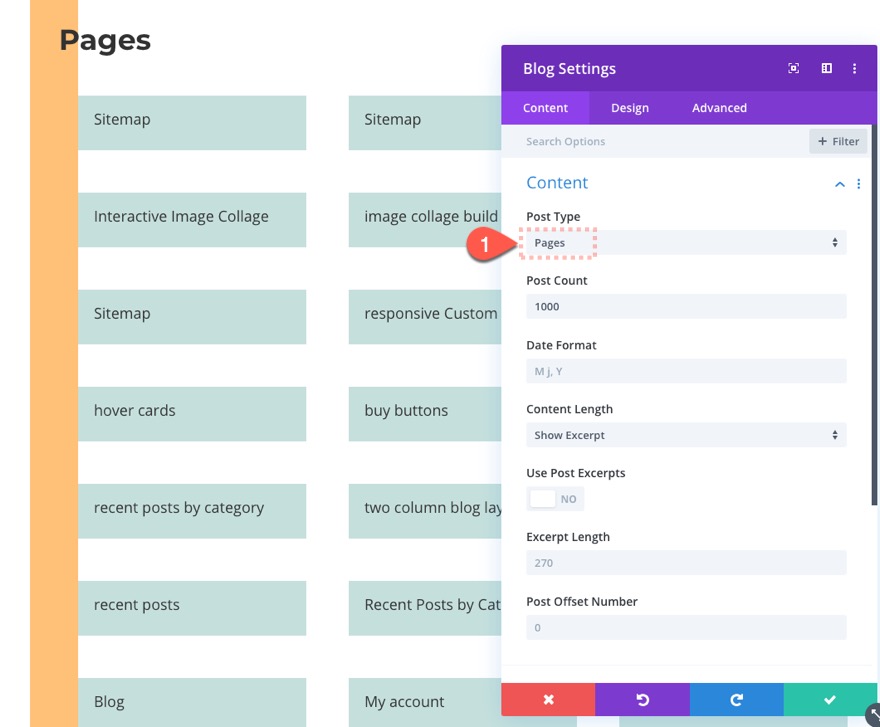Discard changes with the red X

548,700
